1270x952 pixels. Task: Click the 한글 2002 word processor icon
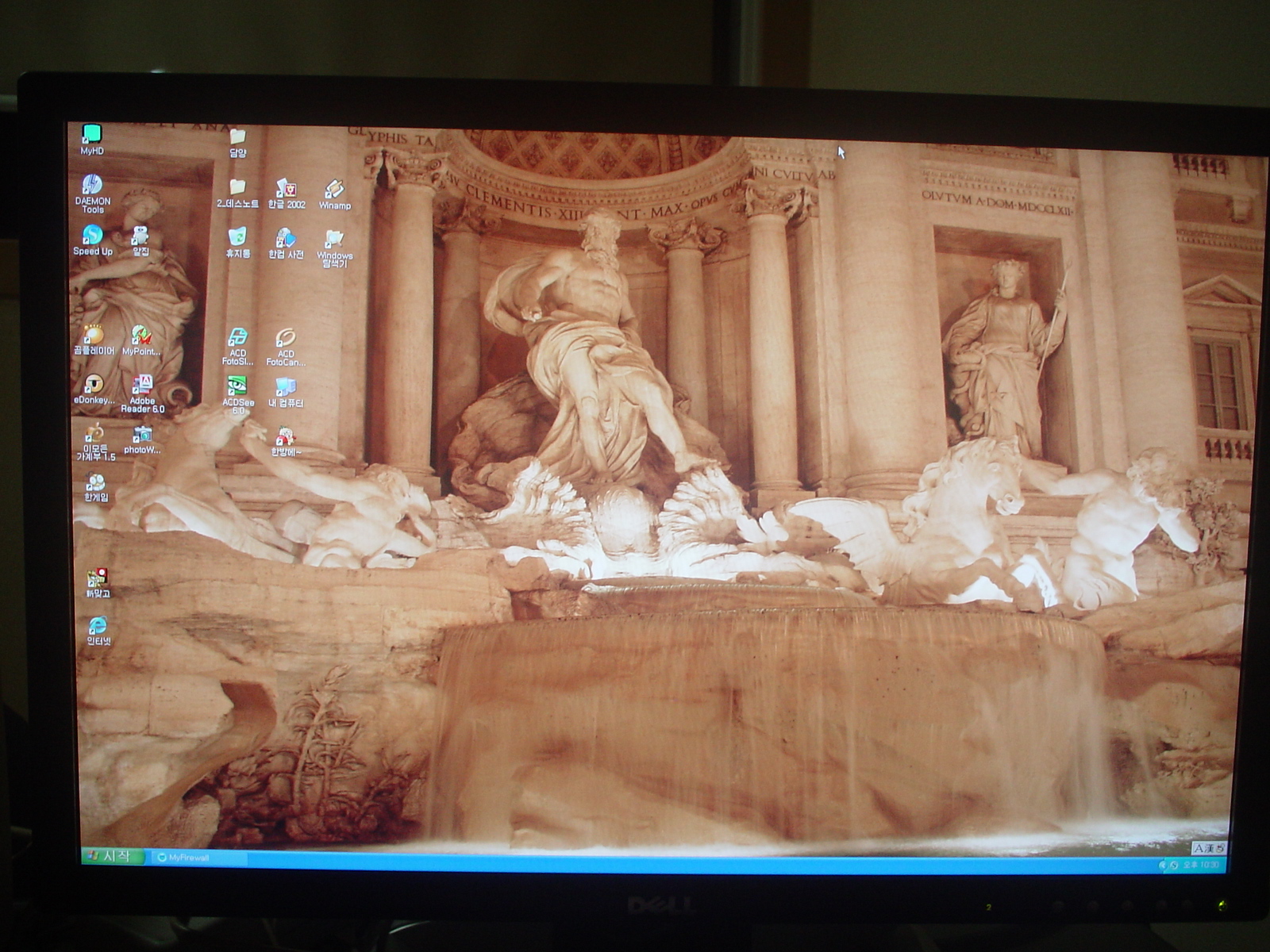pos(286,190)
